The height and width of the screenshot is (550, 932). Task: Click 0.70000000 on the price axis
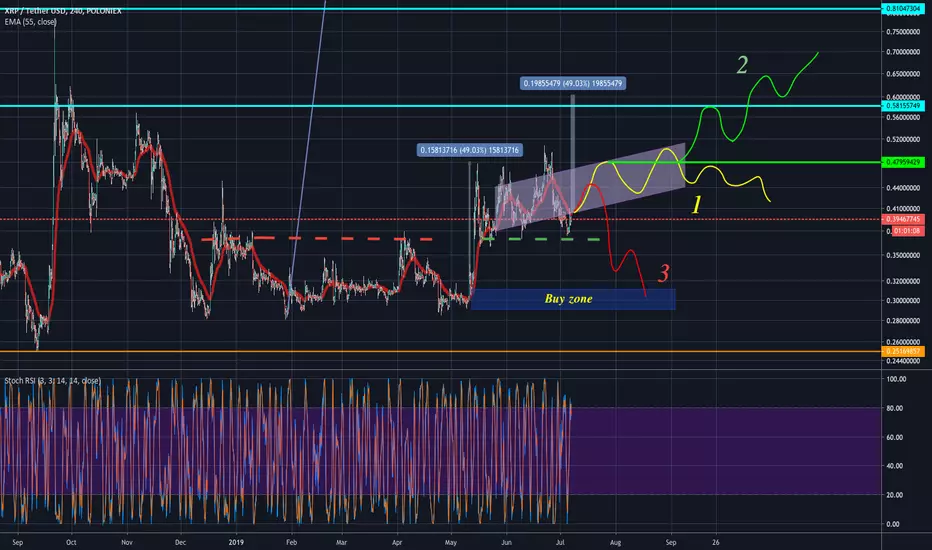903,52
